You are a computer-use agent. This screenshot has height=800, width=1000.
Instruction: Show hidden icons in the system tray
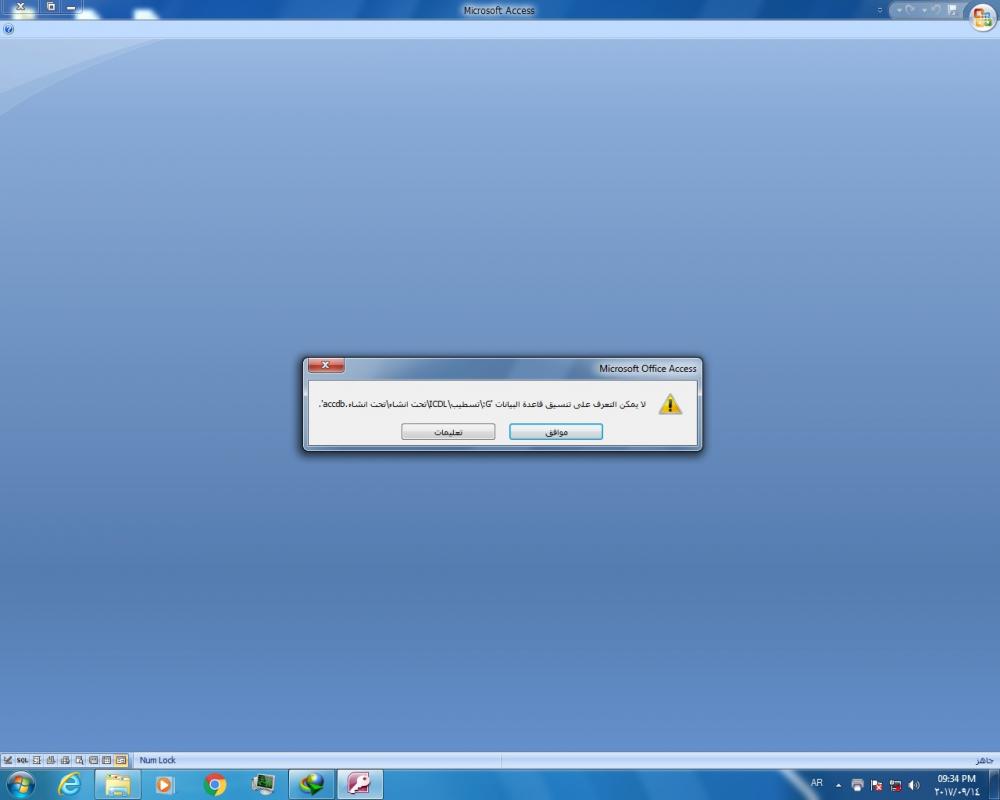click(839, 785)
